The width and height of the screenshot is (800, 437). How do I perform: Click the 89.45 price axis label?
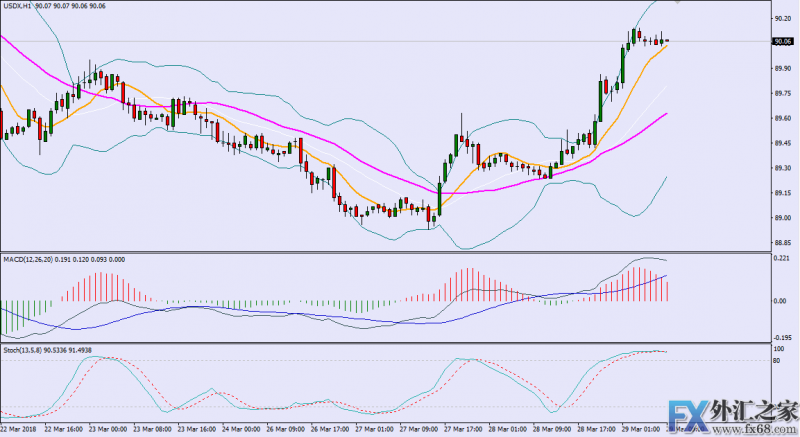click(x=783, y=143)
